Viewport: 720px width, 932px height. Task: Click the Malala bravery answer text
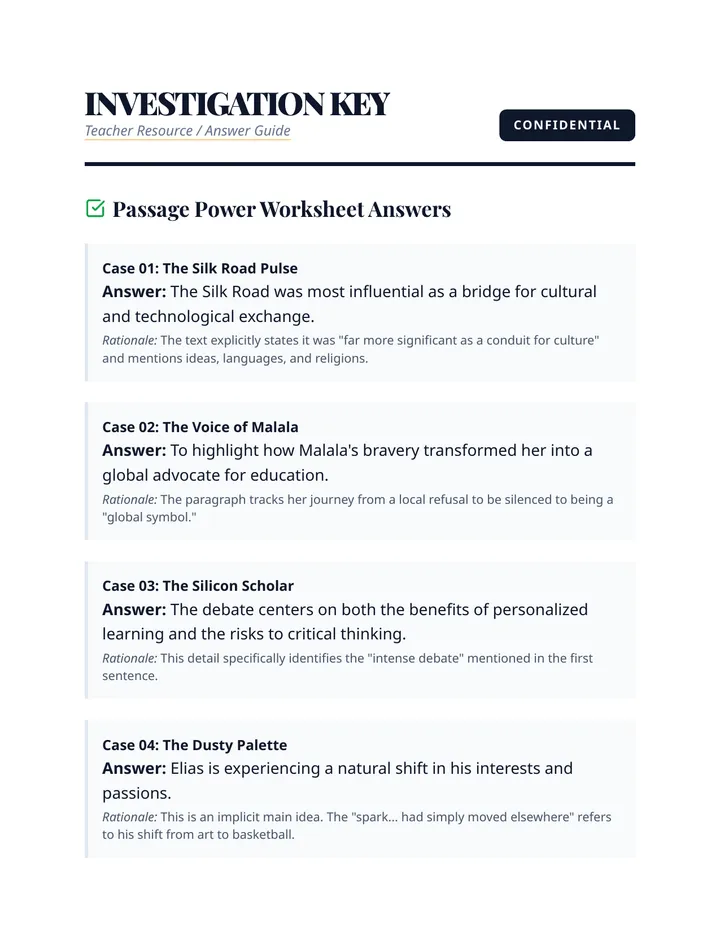tap(347, 462)
